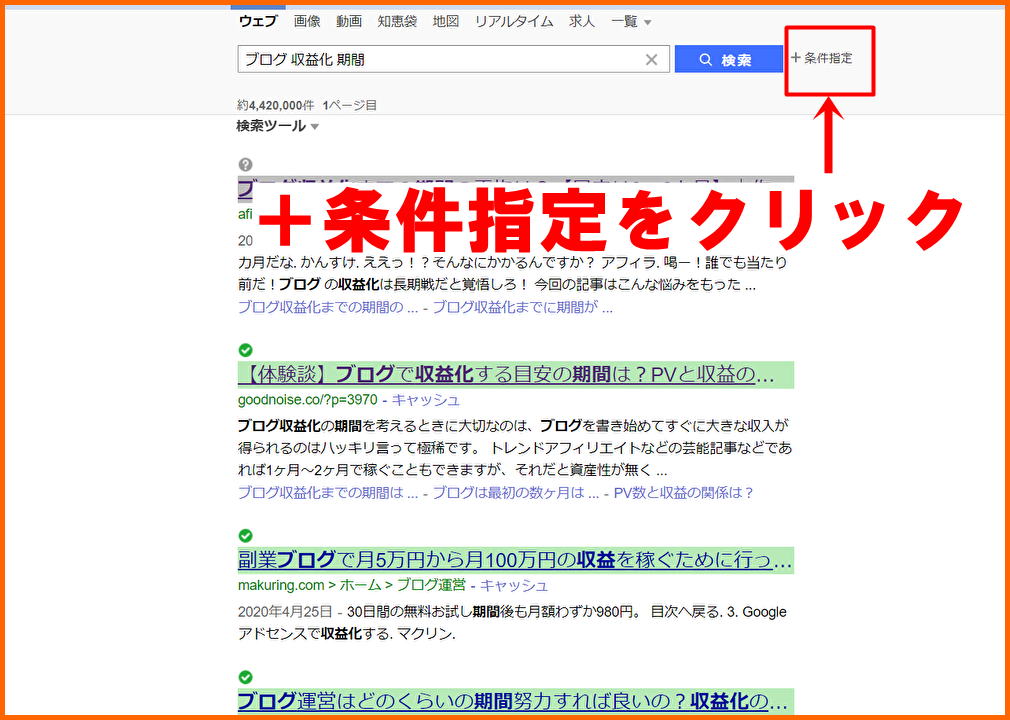Viewport: 1010px width, 720px height.
Task: Switch to the 動画 tab
Action: click(x=348, y=22)
